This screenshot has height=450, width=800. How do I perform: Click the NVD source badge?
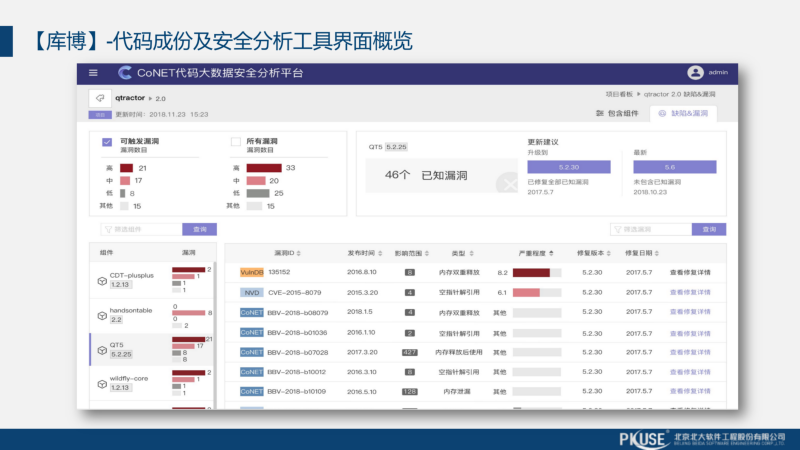(x=252, y=292)
